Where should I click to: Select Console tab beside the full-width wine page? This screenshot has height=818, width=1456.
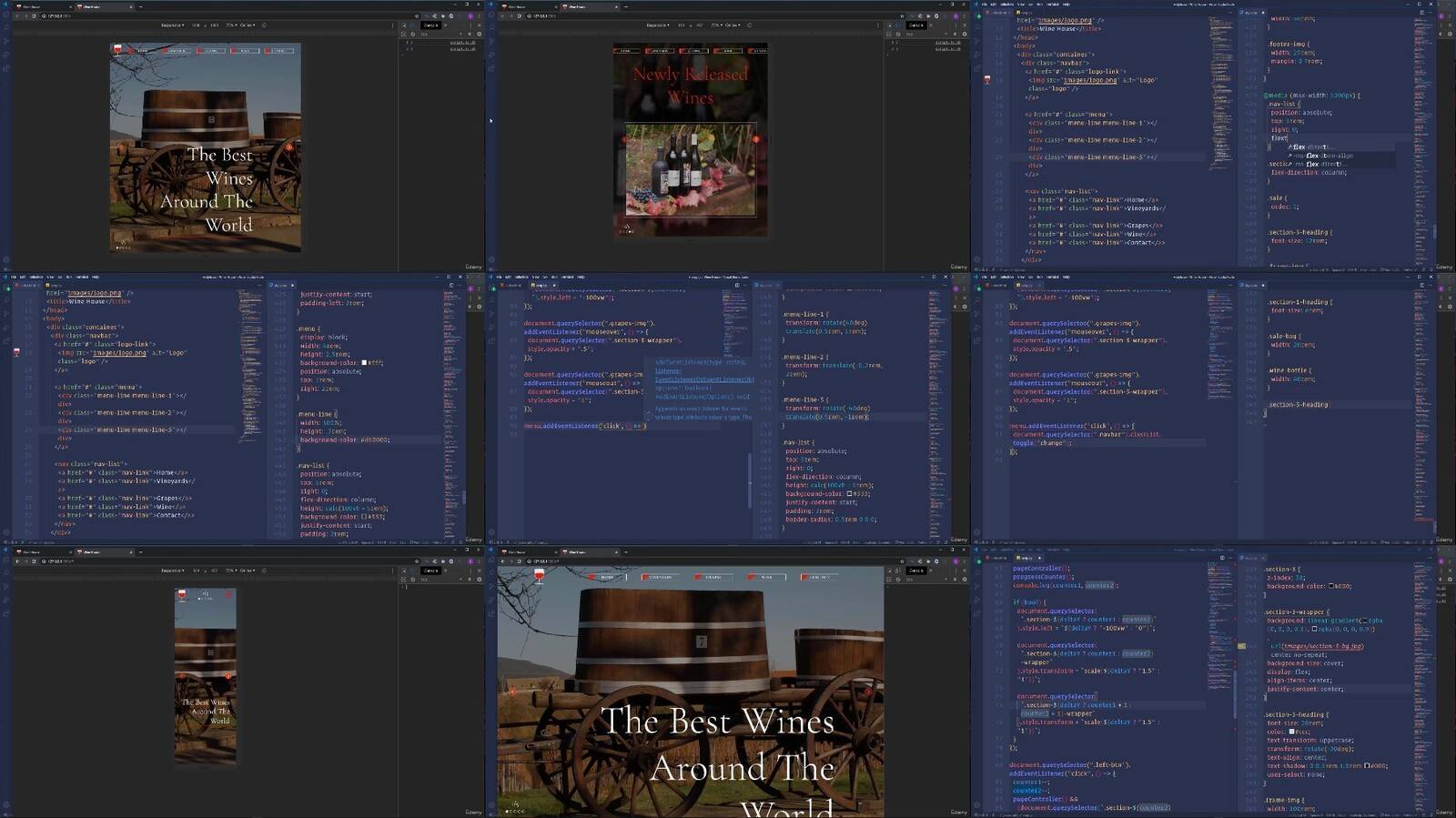tap(916, 571)
